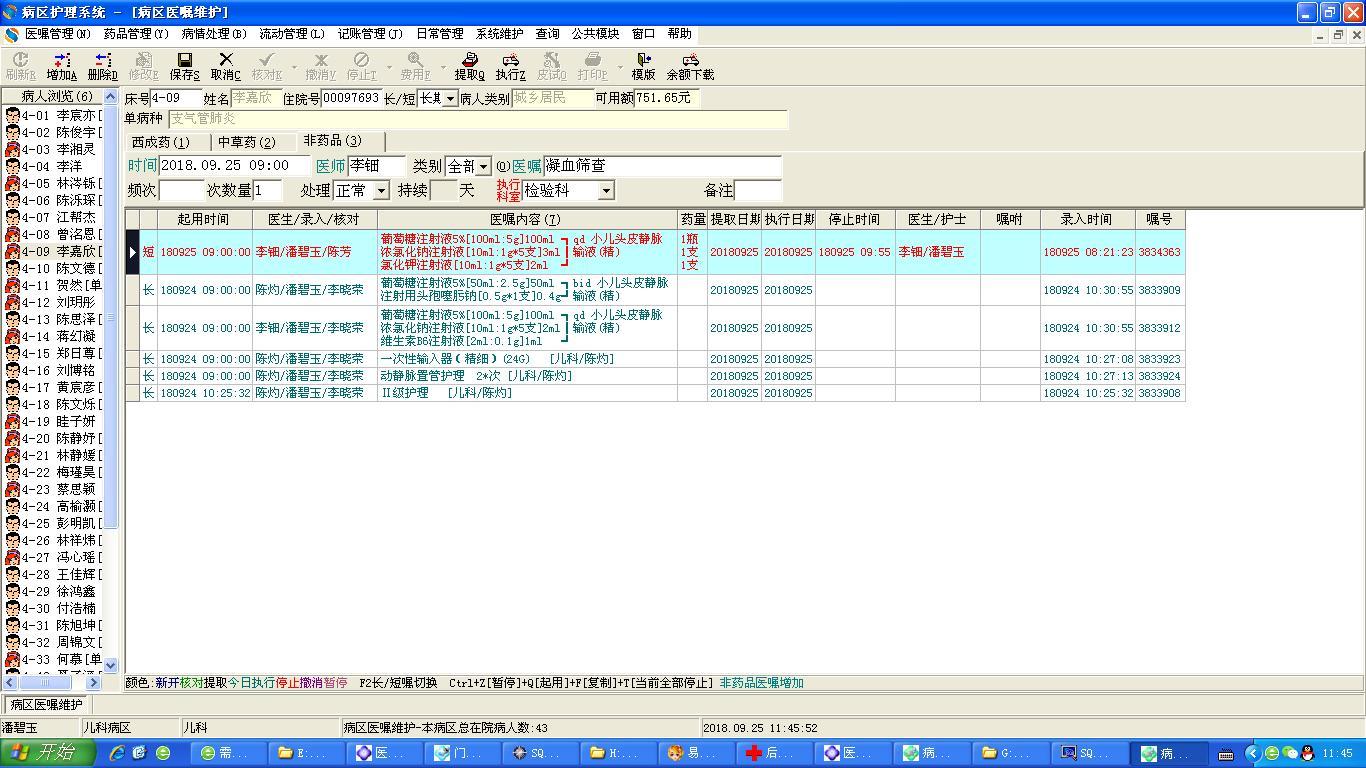The width and height of the screenshot is (1366, 768).
Task: Click the 病区医嘱维护 window tab at bottom
Action: 47,705
